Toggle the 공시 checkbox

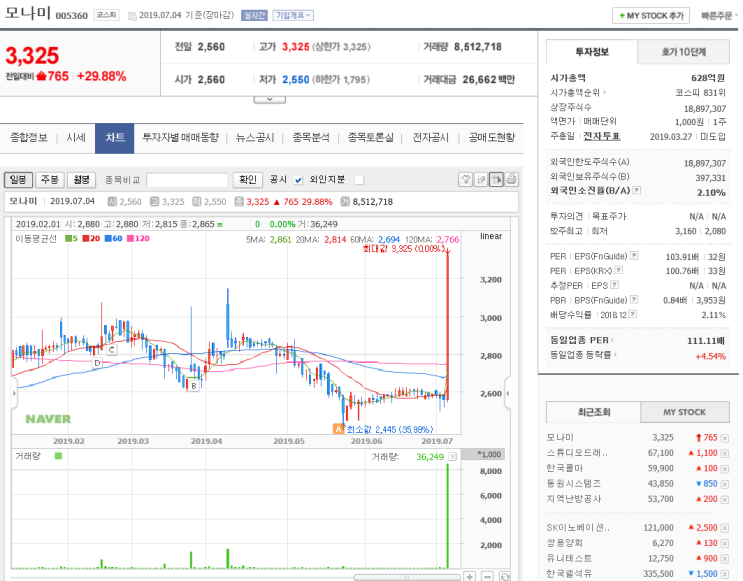[298, 180]
